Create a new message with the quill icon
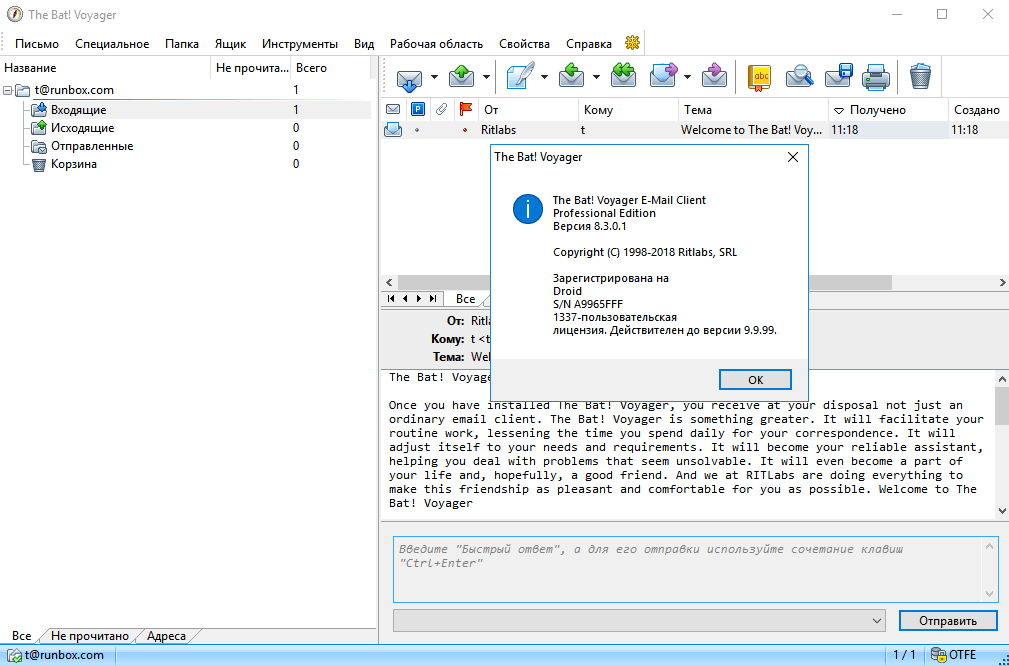 pyautogui.click(x=521, y=76)
